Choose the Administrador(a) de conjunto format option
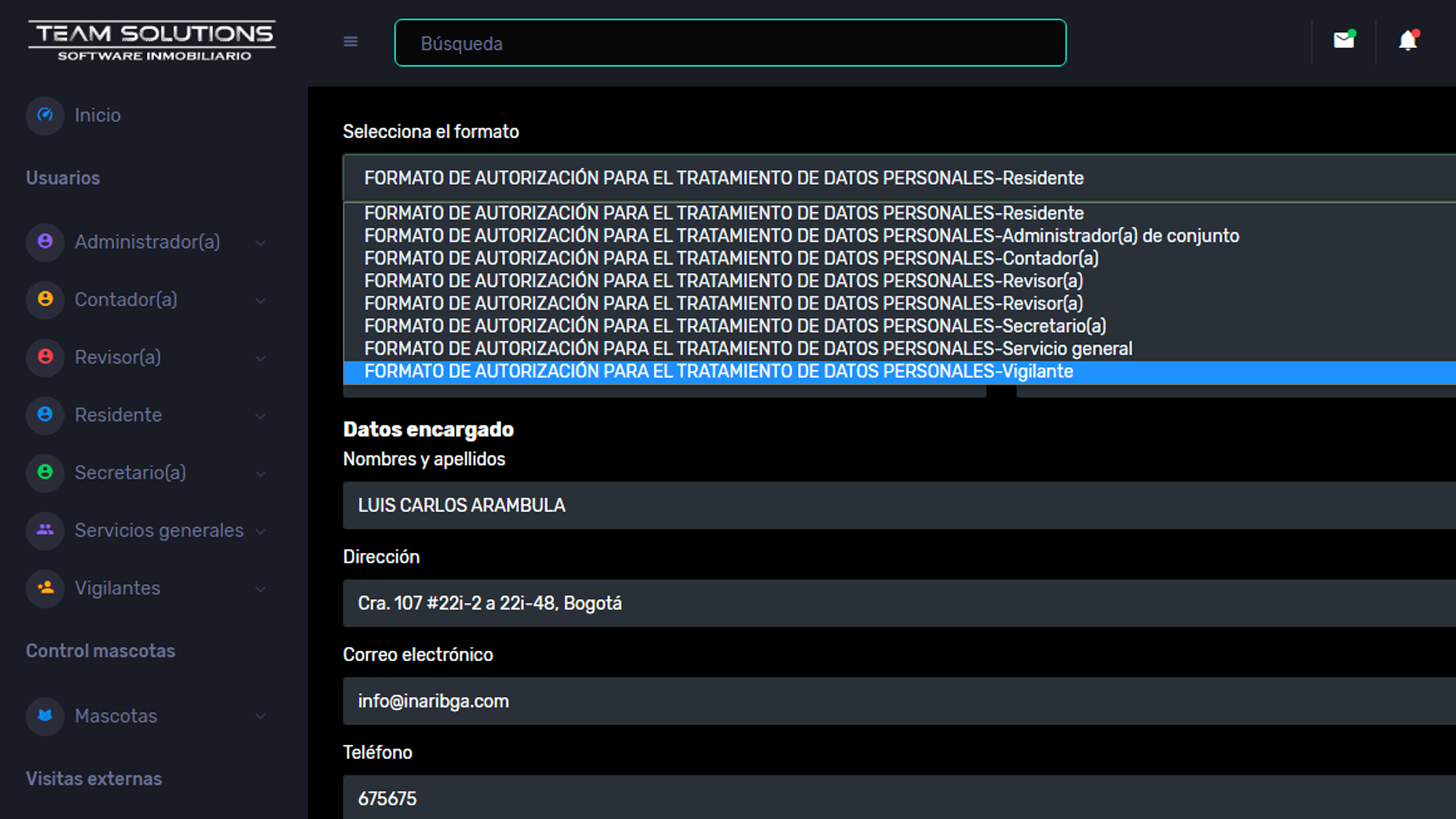The width and height of the screenshot is (1456, 819). (x=899, y=236)
